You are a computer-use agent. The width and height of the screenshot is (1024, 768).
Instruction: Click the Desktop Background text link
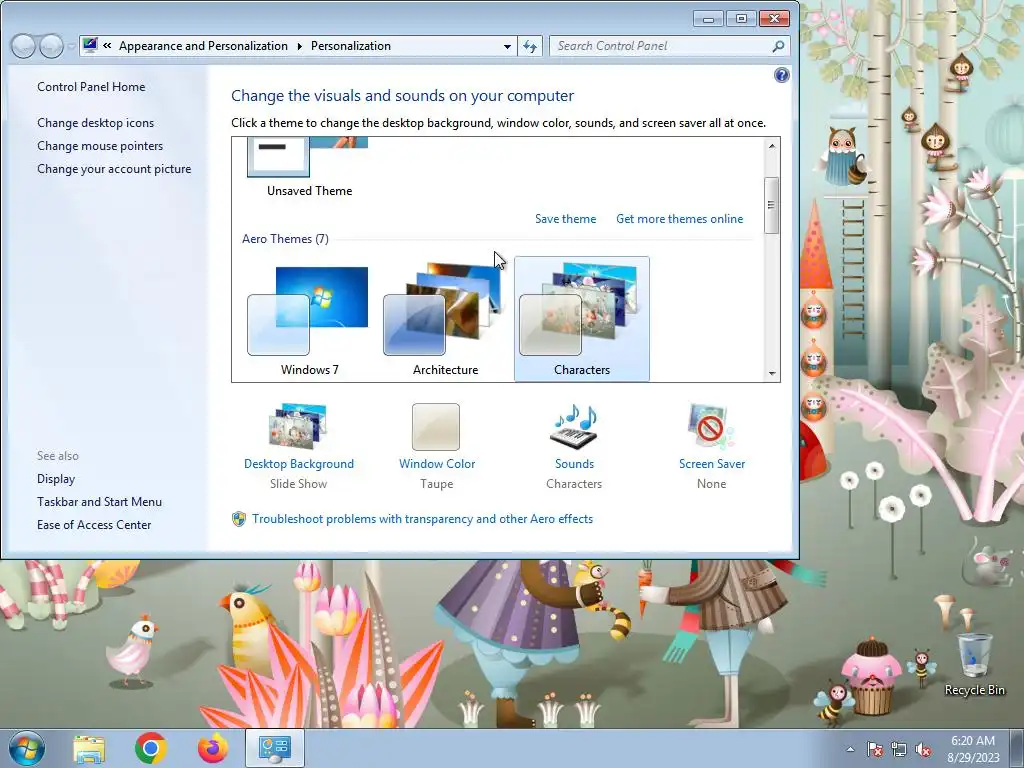(298, 464)
